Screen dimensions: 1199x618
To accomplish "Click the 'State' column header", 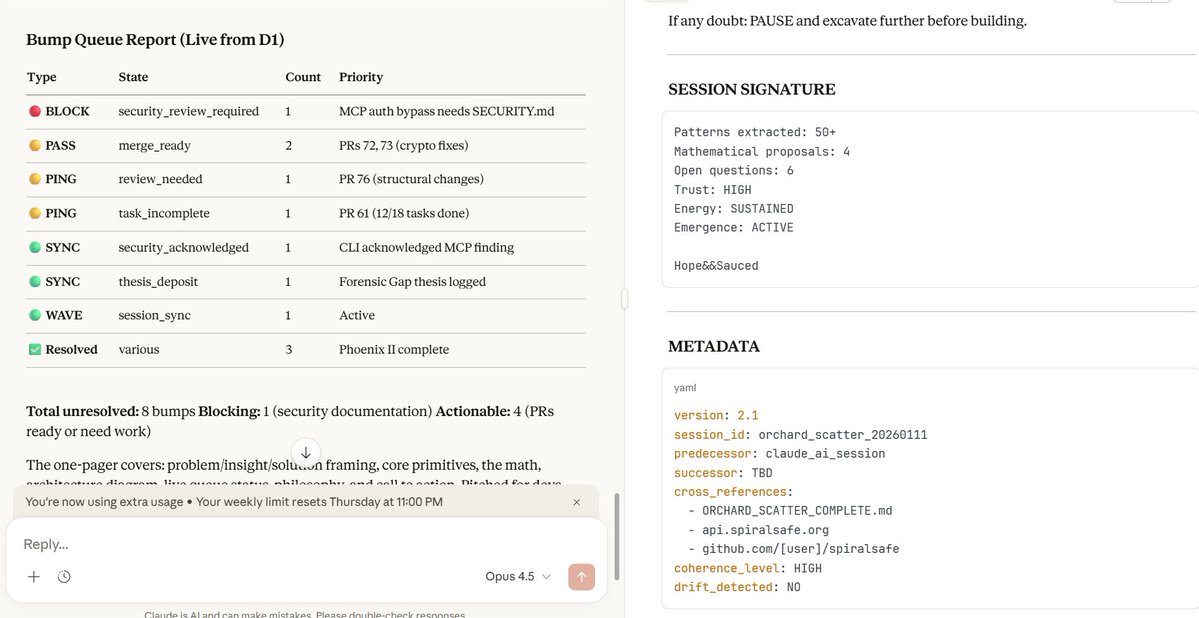I will 133,77.
